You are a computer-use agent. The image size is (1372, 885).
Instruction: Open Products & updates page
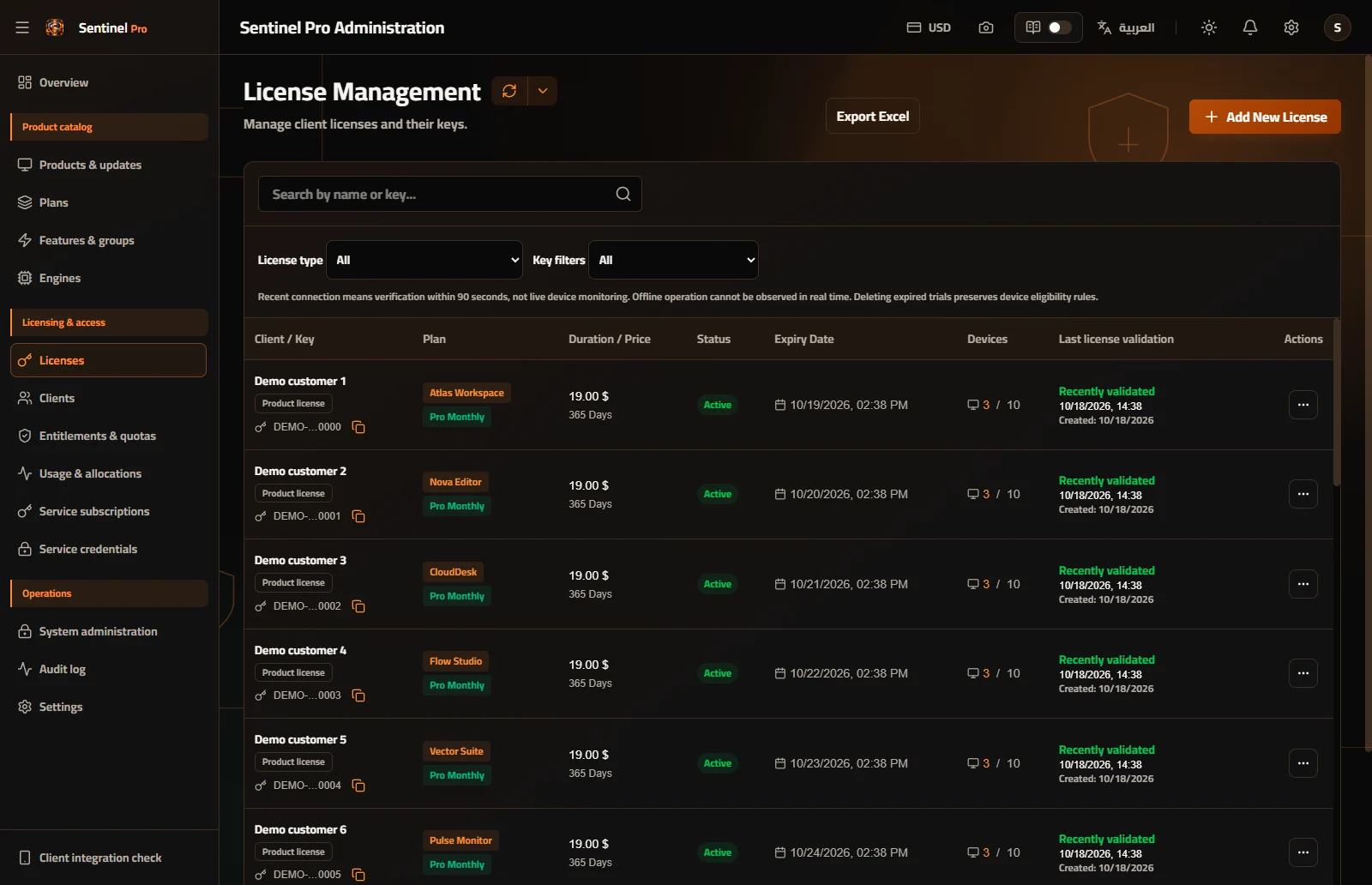click(109, 165)
